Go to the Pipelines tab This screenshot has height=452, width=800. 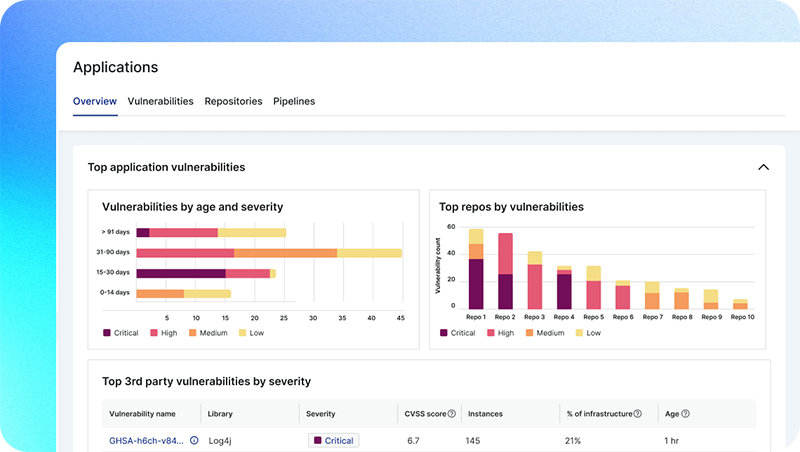(x=294, y=101)
